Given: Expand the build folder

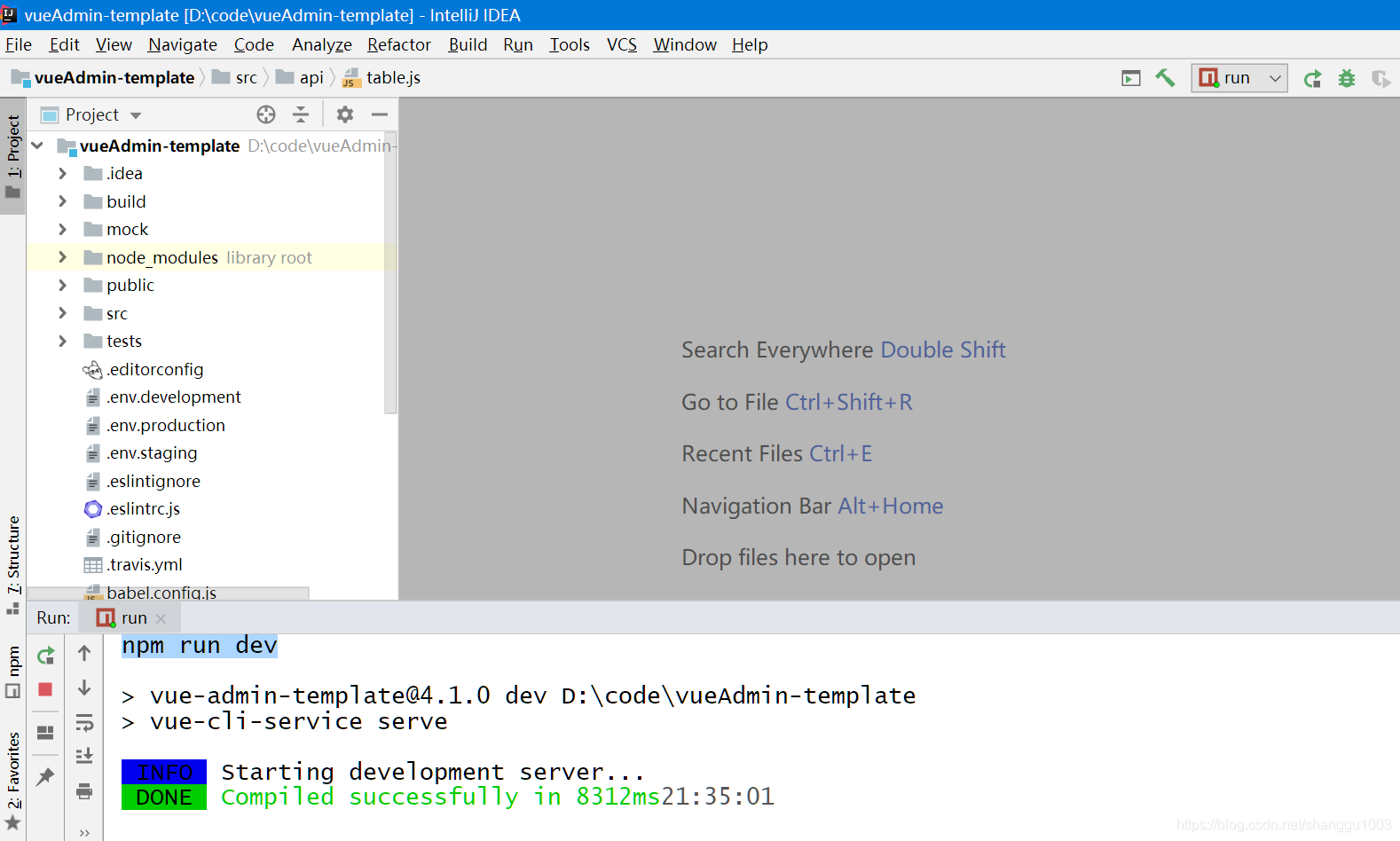Looking at the screenshot, I should point(62,201).
